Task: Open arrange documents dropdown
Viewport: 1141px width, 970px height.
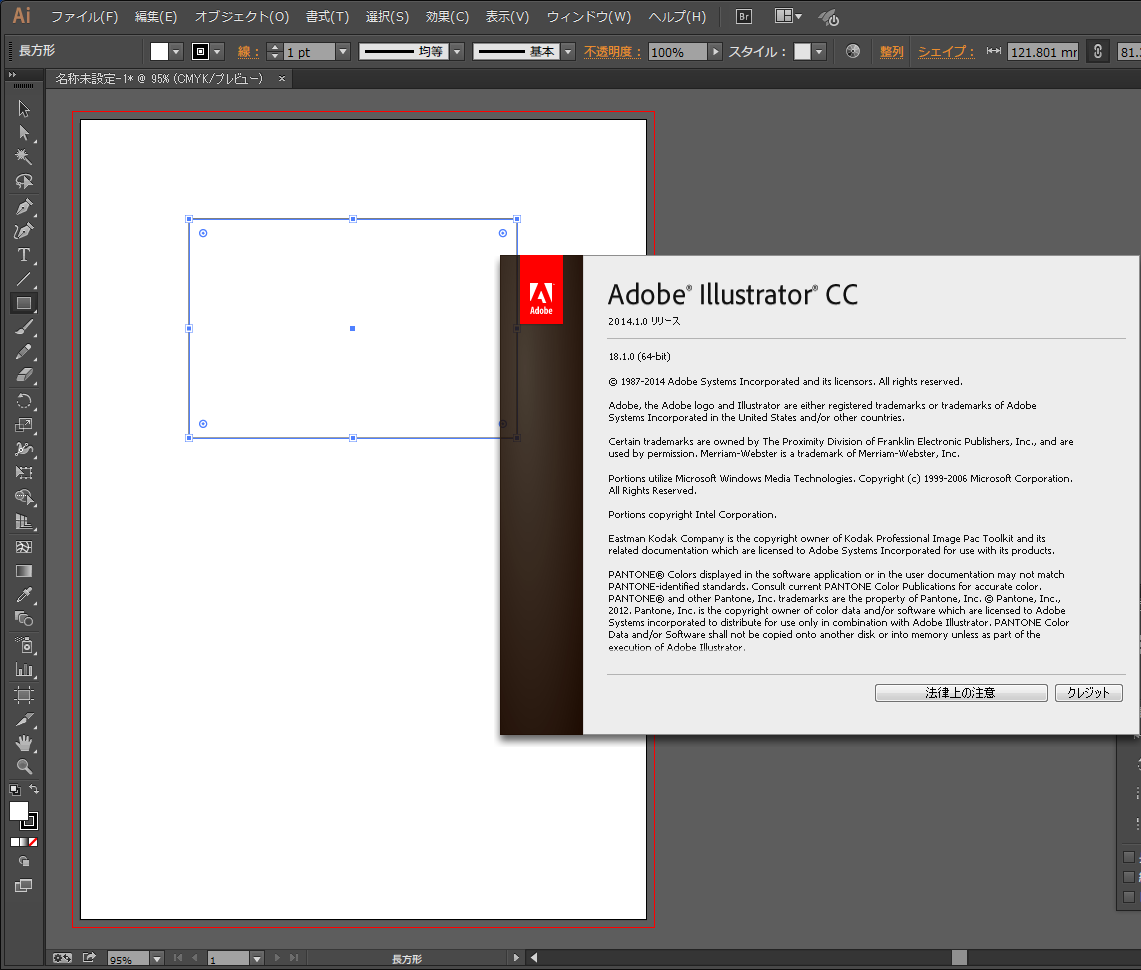Action: pyautogui.click(x=788, y=16)
